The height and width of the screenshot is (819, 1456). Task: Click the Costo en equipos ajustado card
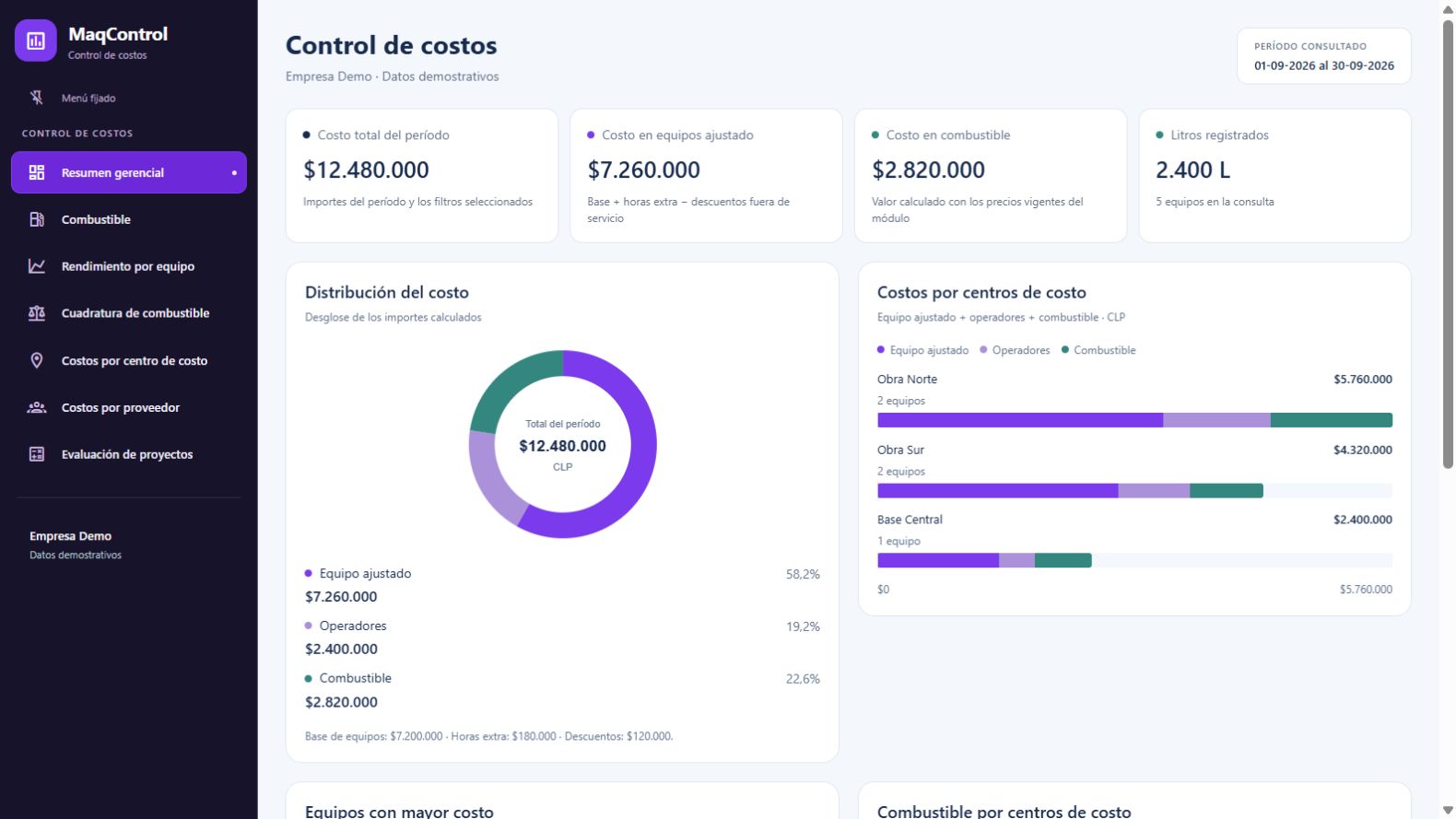[706, 176]
